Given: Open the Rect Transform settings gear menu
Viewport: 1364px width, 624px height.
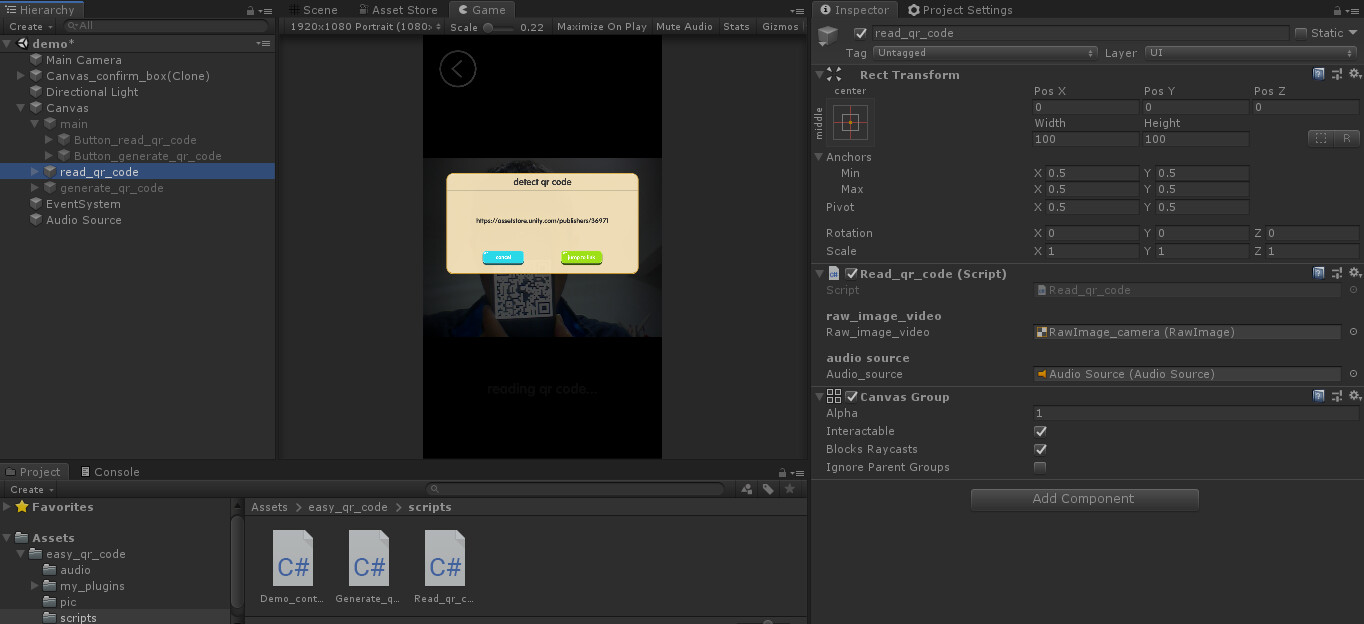Looking at the screenshot, I should pyautogui.click(x=1355, y=73).
